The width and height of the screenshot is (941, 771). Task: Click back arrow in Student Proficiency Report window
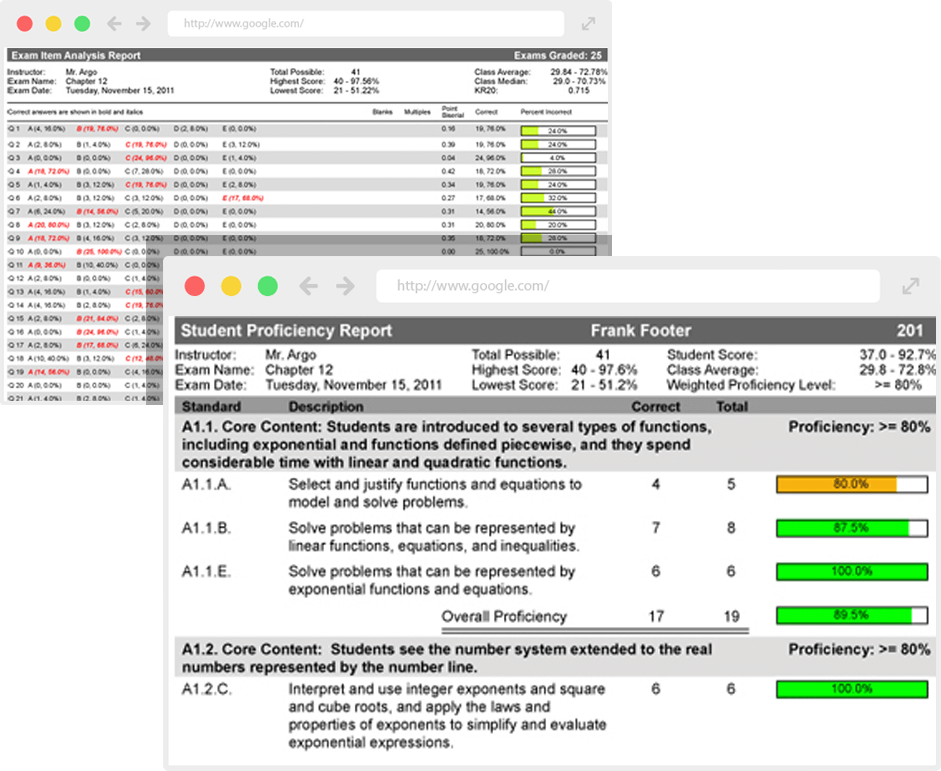[x=308, y=286]
